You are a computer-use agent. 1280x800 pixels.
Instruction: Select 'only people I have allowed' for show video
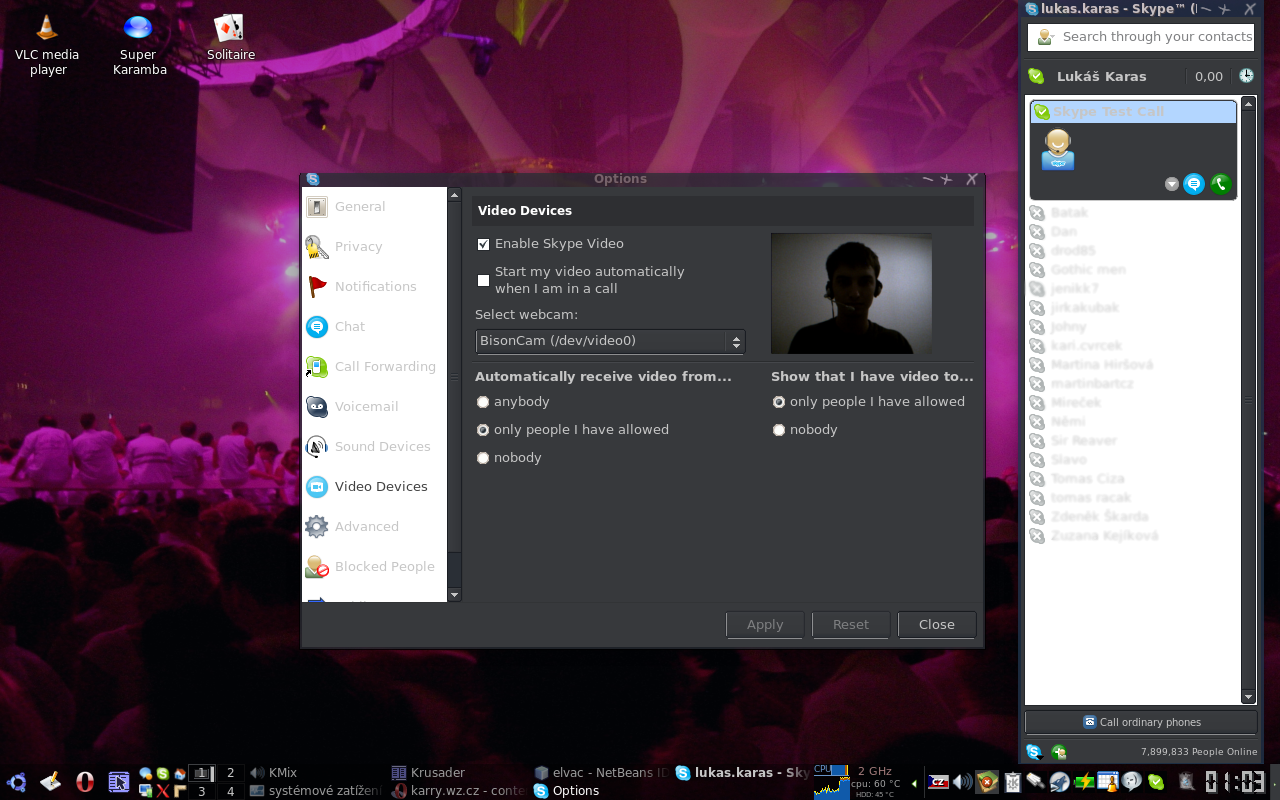(779, 402)
